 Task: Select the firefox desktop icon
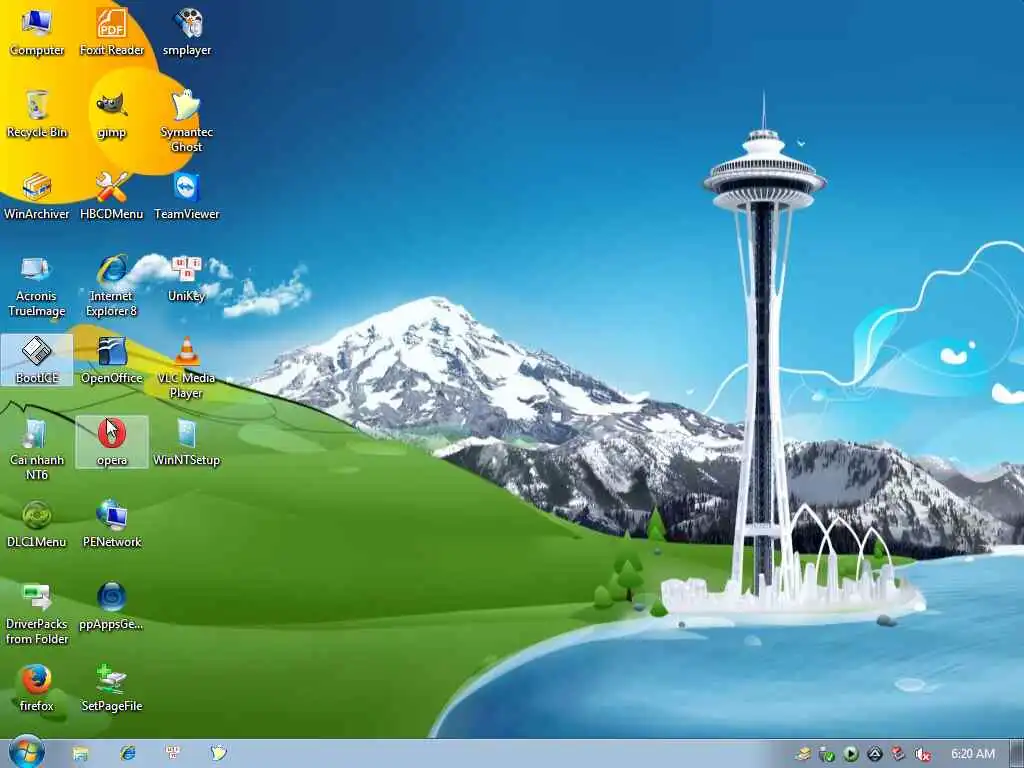point(37,688)
